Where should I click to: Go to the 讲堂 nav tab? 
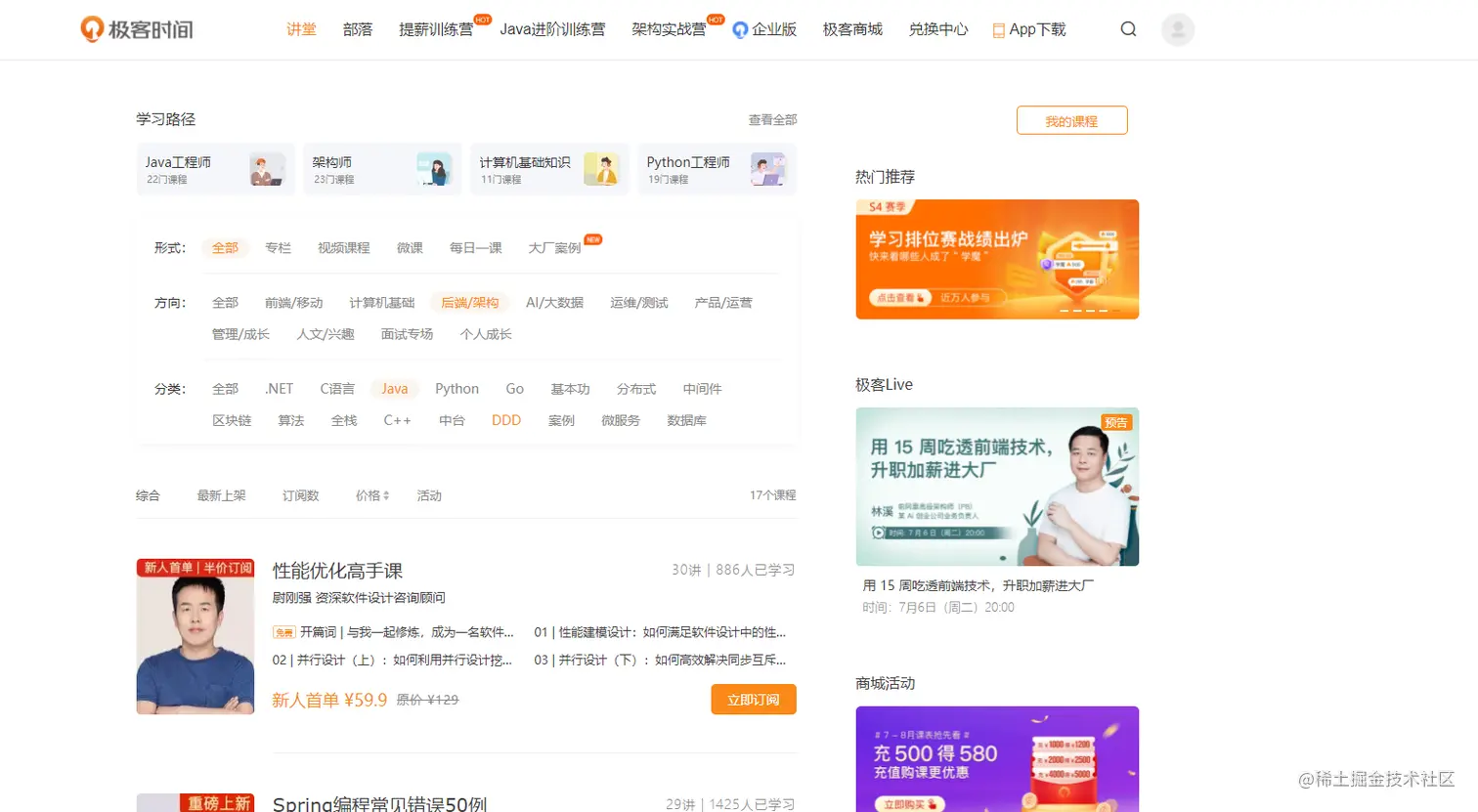(x=301, y=29)
